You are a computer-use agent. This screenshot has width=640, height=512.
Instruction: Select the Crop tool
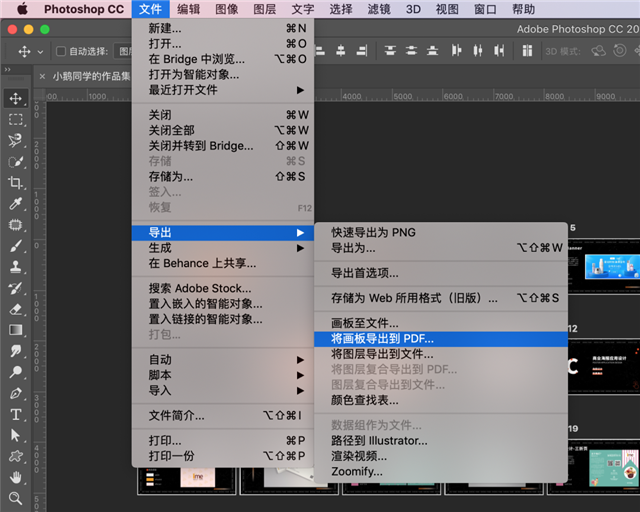pos(16,183)
